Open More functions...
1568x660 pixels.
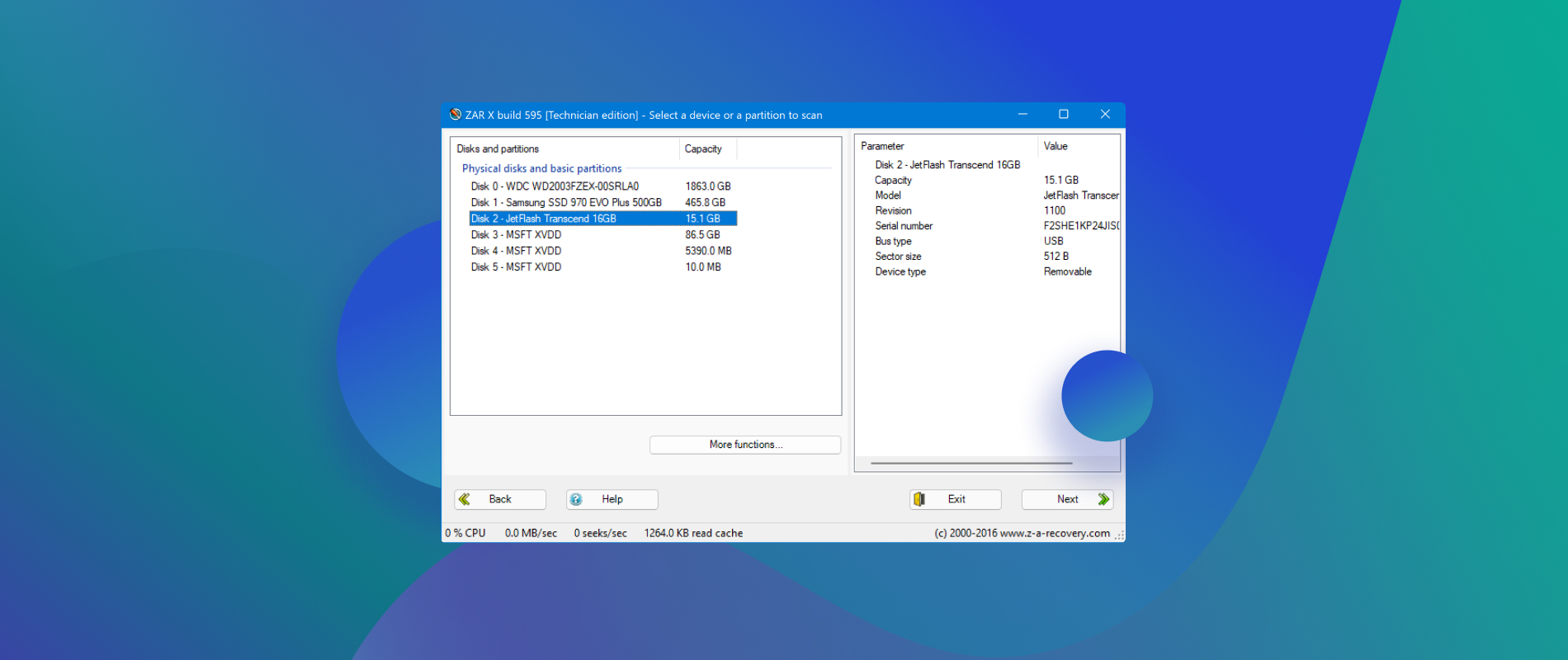tap(745, 445)
